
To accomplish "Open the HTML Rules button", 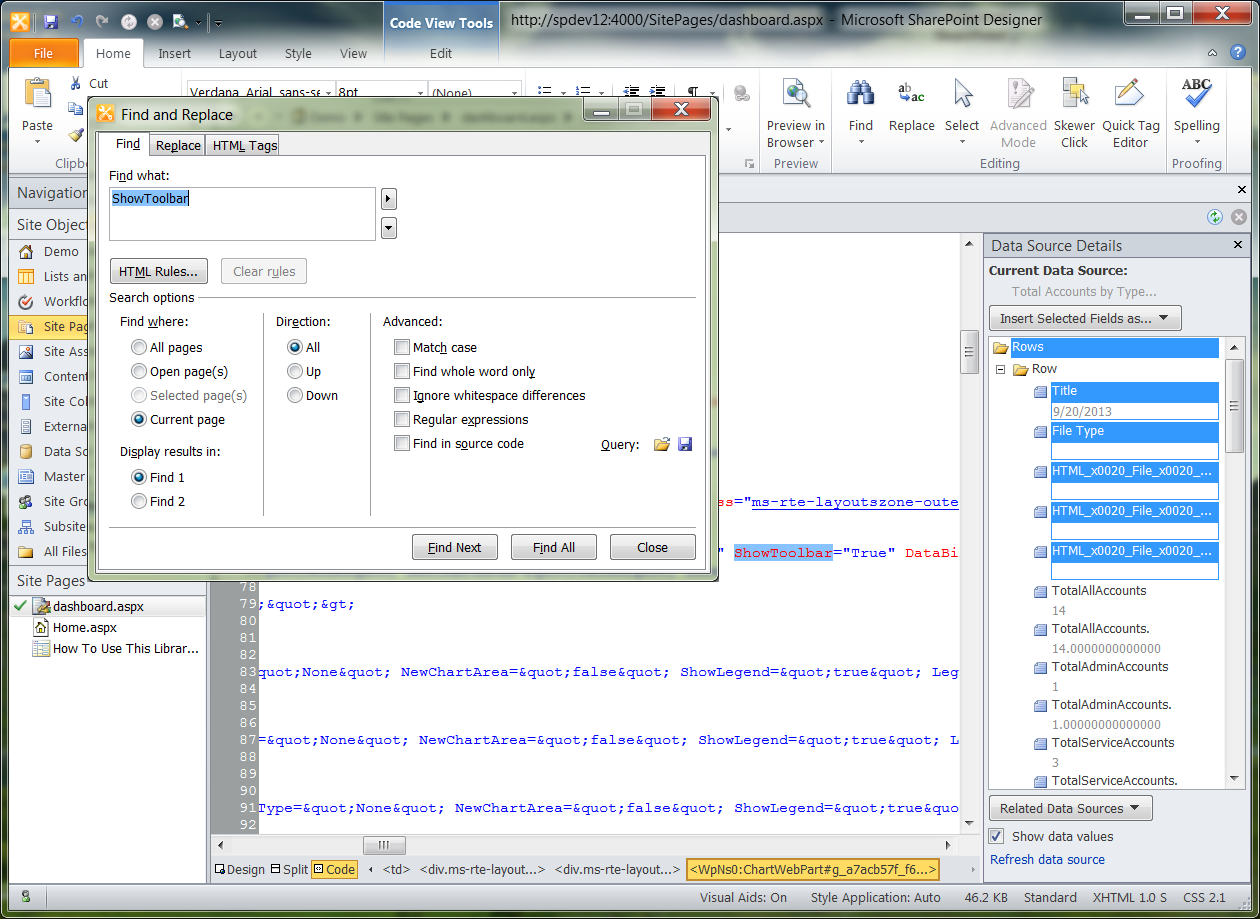I will (x=159, y=271).
